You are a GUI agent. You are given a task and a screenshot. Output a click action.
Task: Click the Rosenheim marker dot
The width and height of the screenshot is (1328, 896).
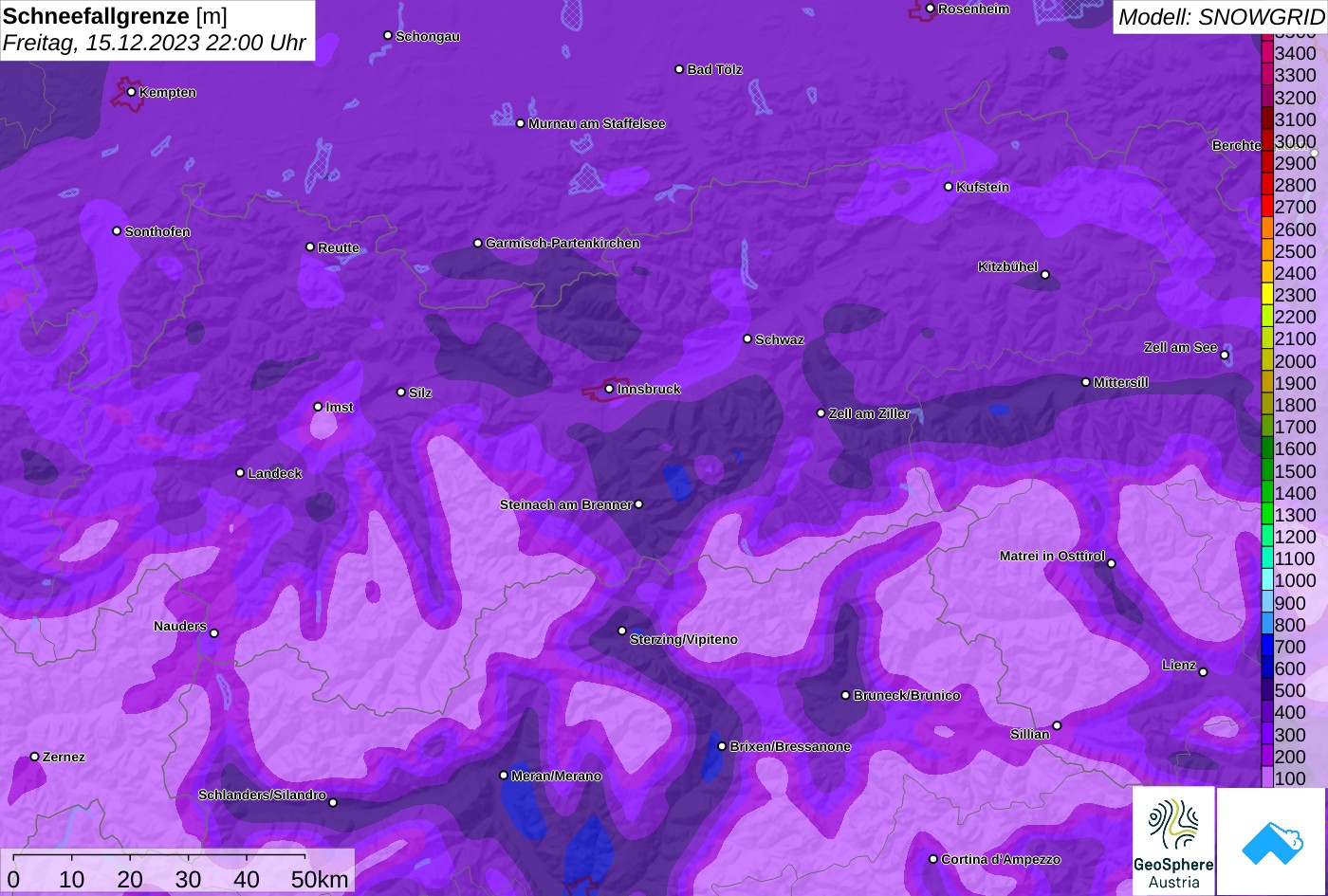(930, 9)
